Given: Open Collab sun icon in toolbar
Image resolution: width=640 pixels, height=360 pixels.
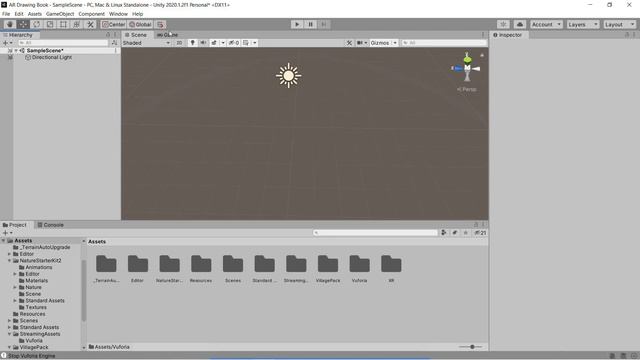Looking at the screenshot, I should [503, 24].
